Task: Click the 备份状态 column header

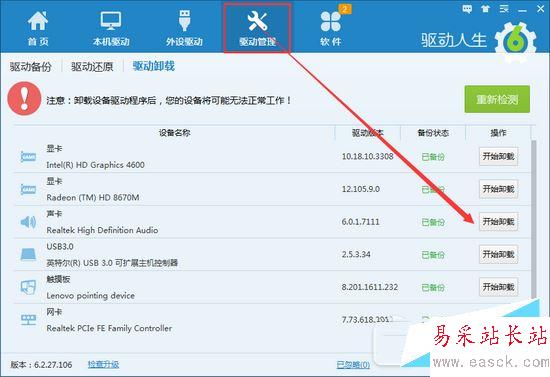Action: pos(433,133)
